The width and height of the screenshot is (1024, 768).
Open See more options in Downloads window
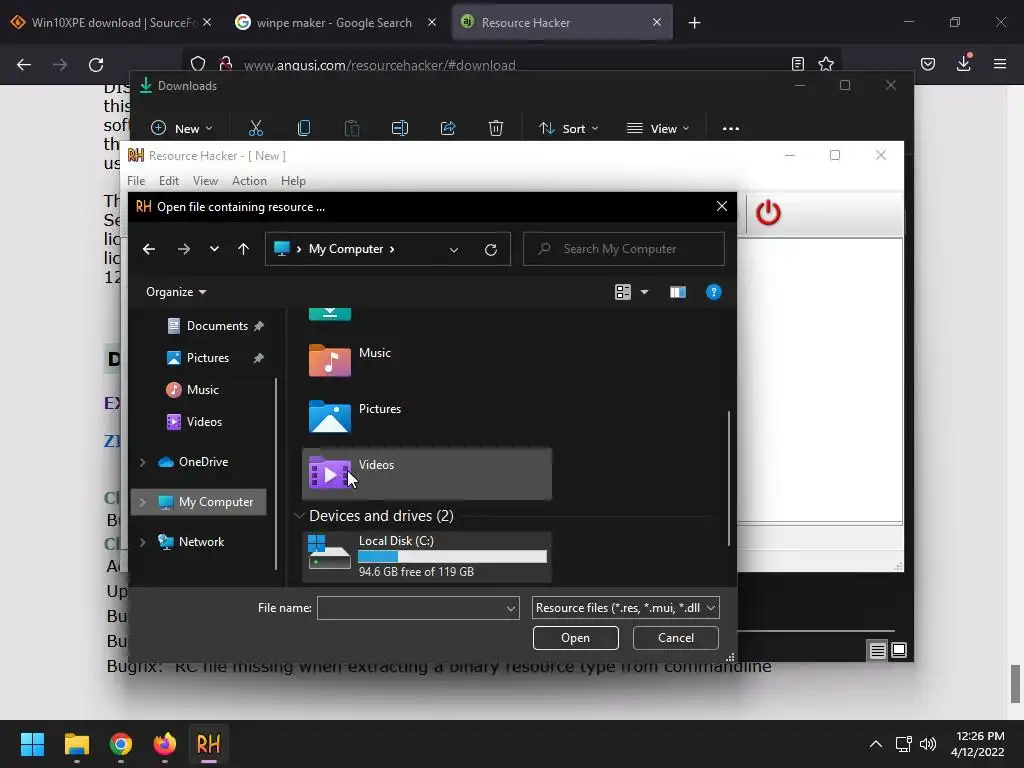(x=731, y=129)
